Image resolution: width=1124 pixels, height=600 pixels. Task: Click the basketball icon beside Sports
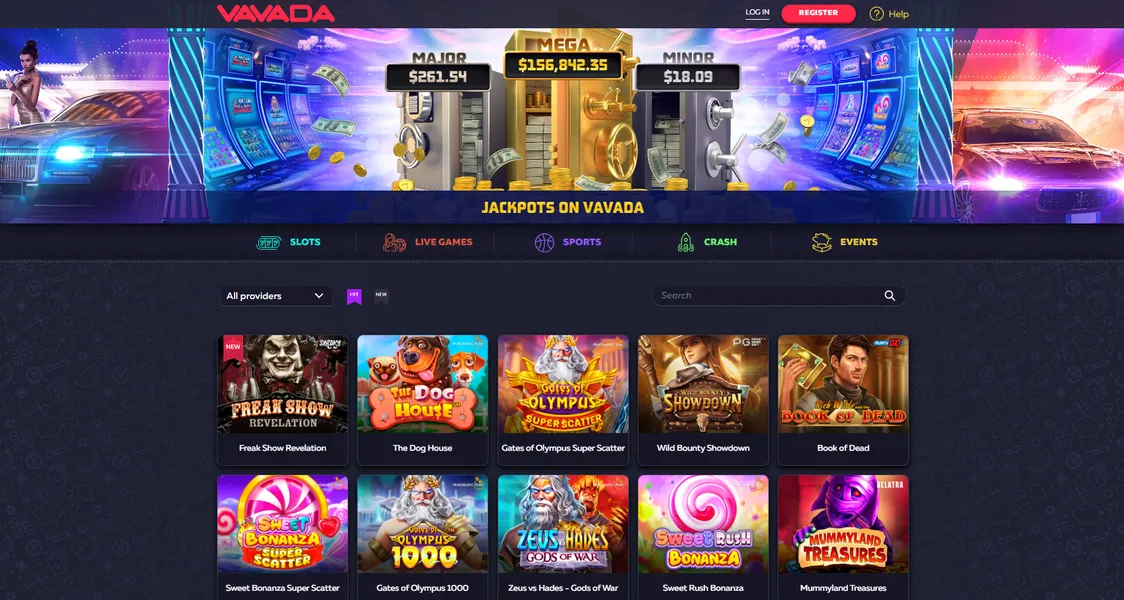pos(545,242)
